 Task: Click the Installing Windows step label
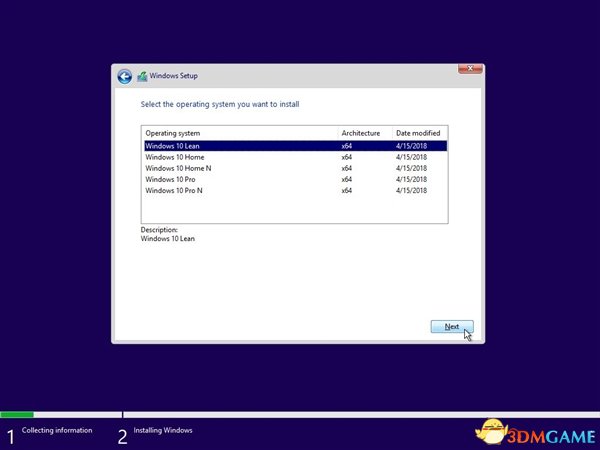163,430
